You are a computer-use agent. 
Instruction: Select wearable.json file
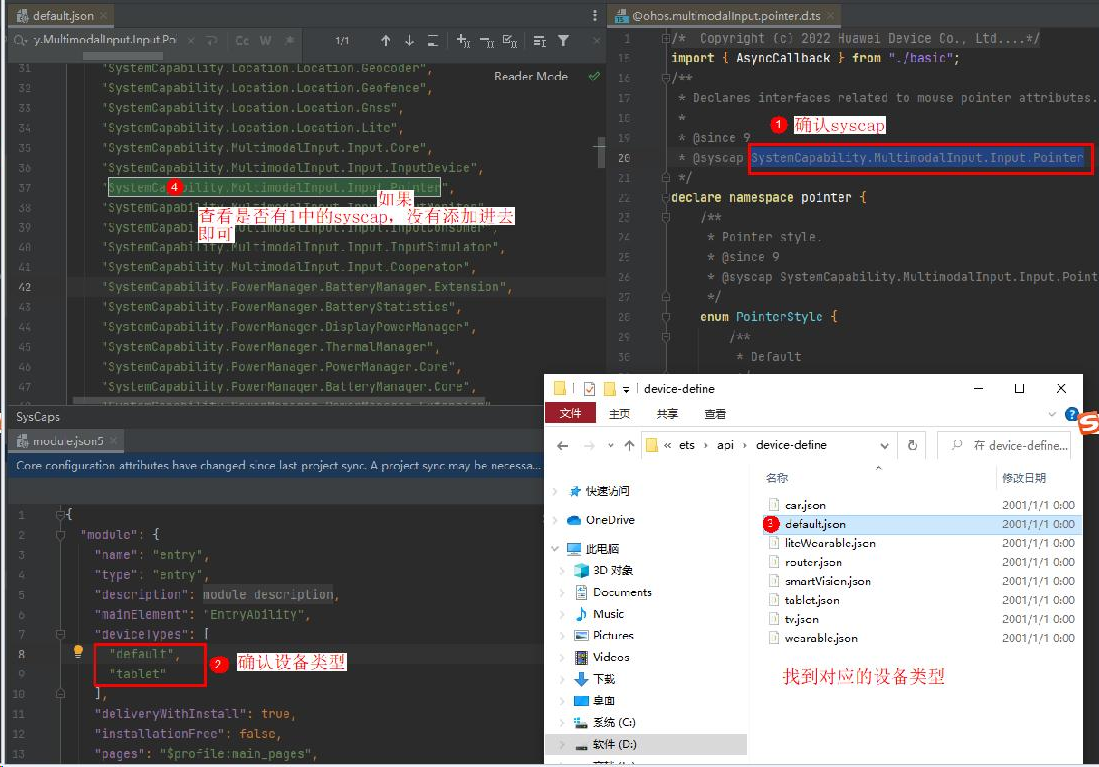(821, 637)
